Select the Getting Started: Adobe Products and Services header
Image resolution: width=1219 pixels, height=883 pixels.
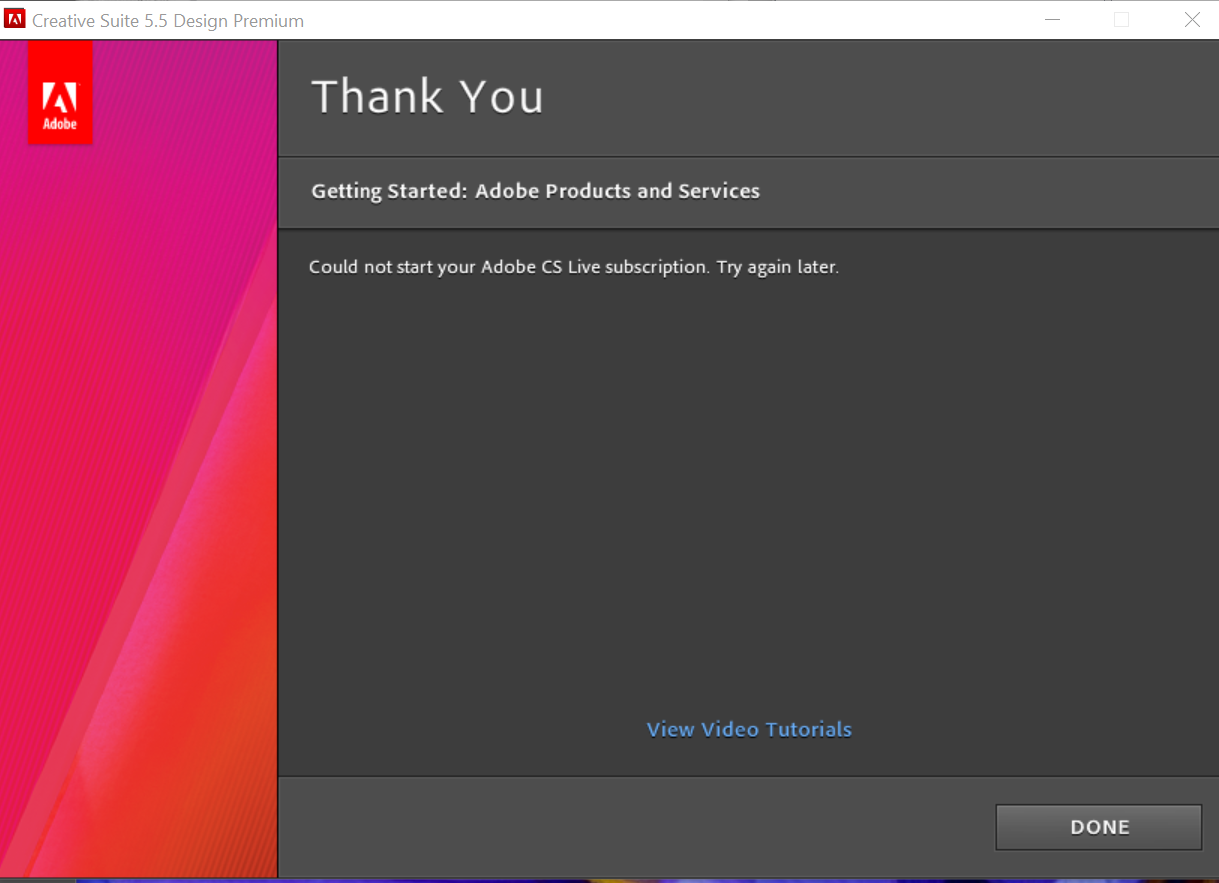point(535,191)
